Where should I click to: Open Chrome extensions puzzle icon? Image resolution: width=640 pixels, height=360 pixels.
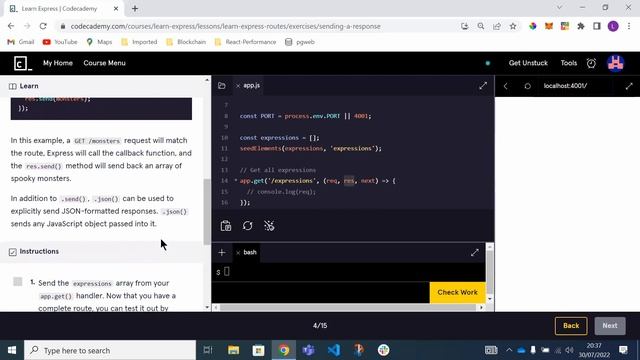(581, 26)
